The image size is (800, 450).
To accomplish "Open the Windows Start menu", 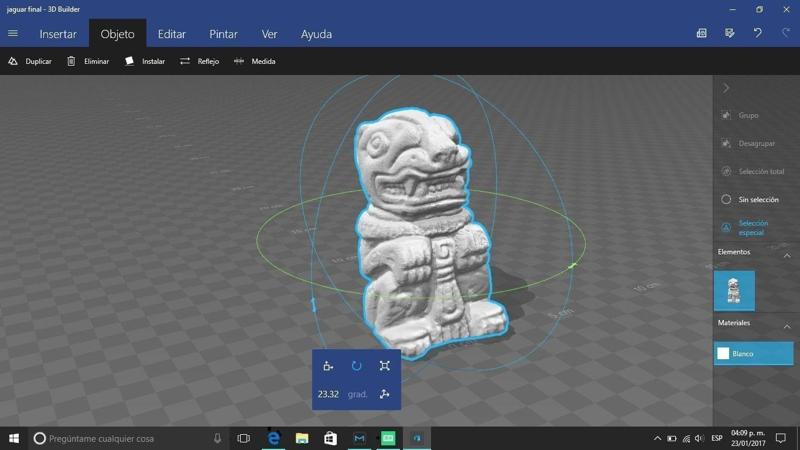I will click(x=14, y=438).
